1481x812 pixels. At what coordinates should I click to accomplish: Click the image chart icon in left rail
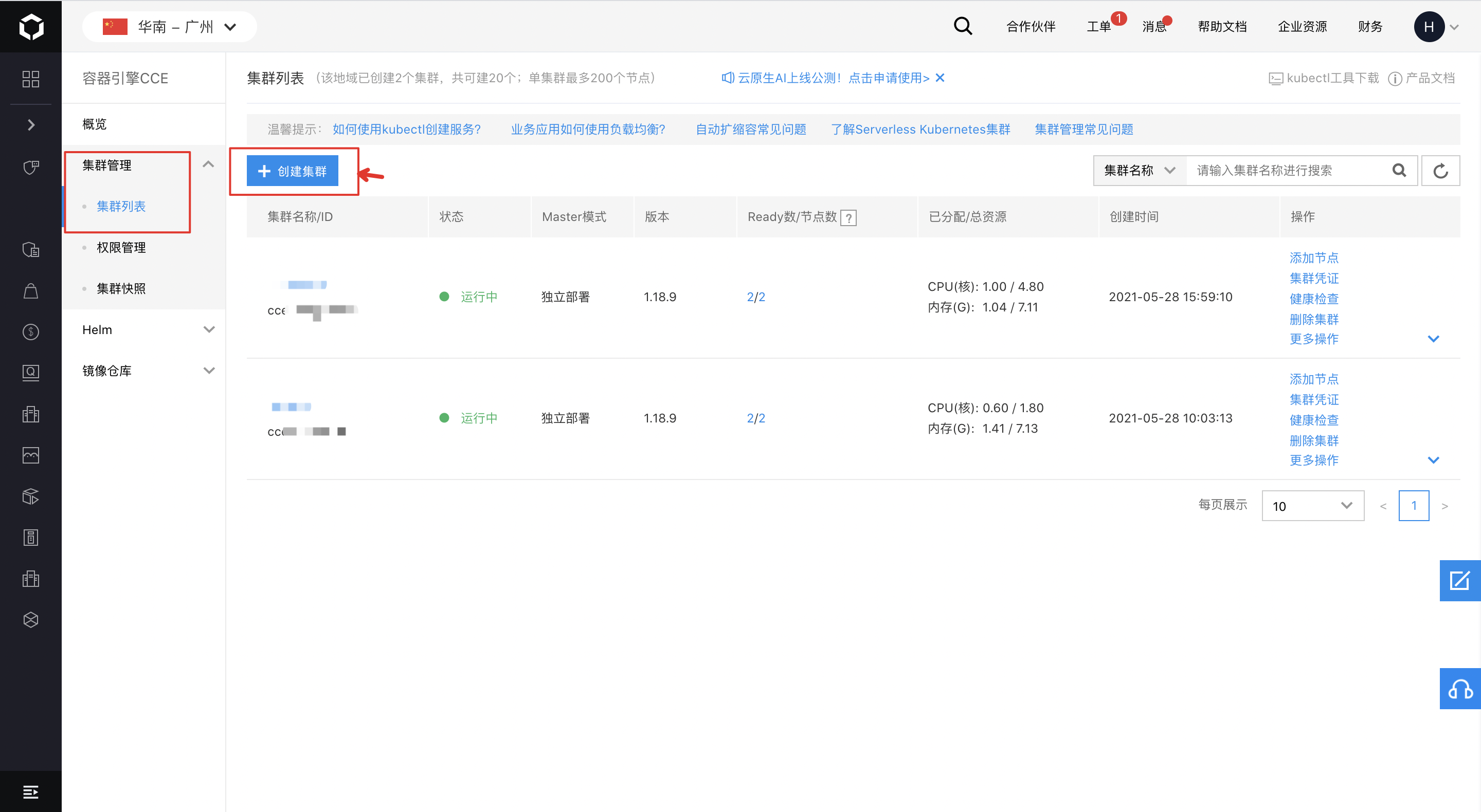(30, 455)
